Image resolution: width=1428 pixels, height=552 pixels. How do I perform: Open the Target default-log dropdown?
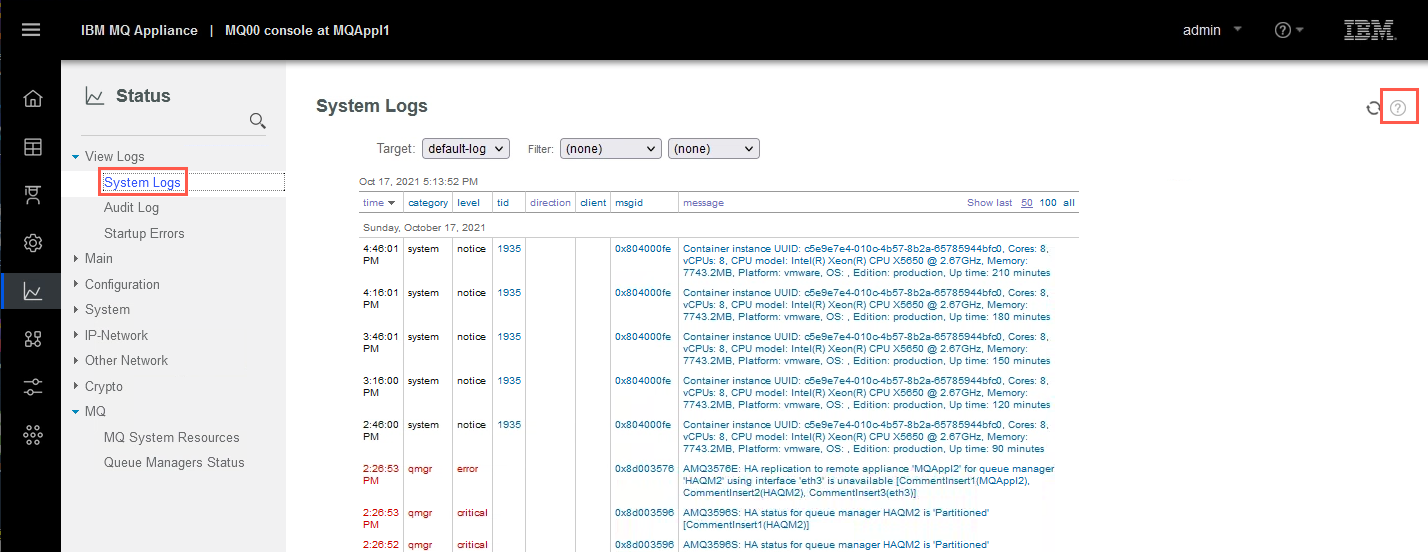[x=466, y=148]
